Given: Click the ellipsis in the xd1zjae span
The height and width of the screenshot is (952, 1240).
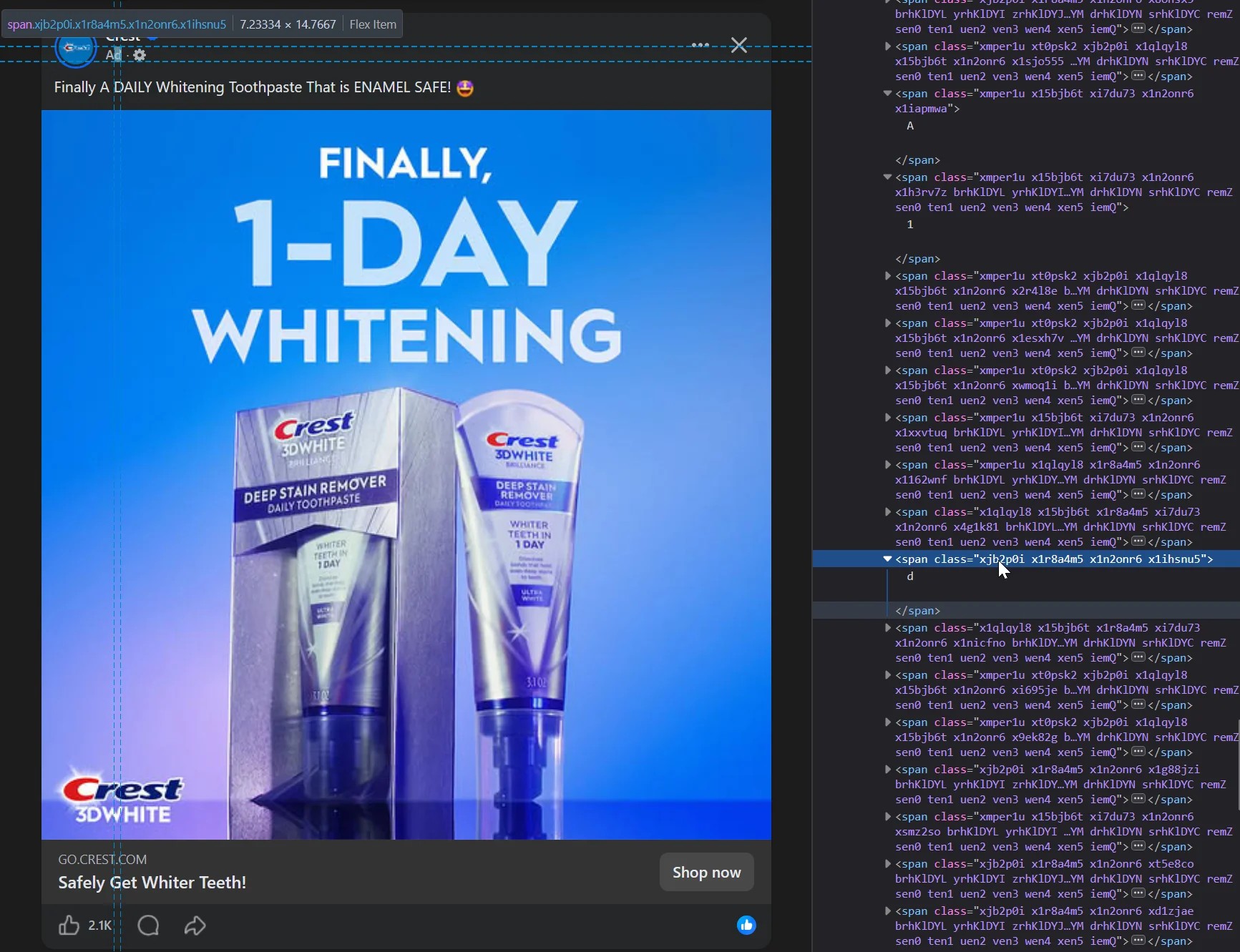Looking at the screenshot, I should point(1138,941).
